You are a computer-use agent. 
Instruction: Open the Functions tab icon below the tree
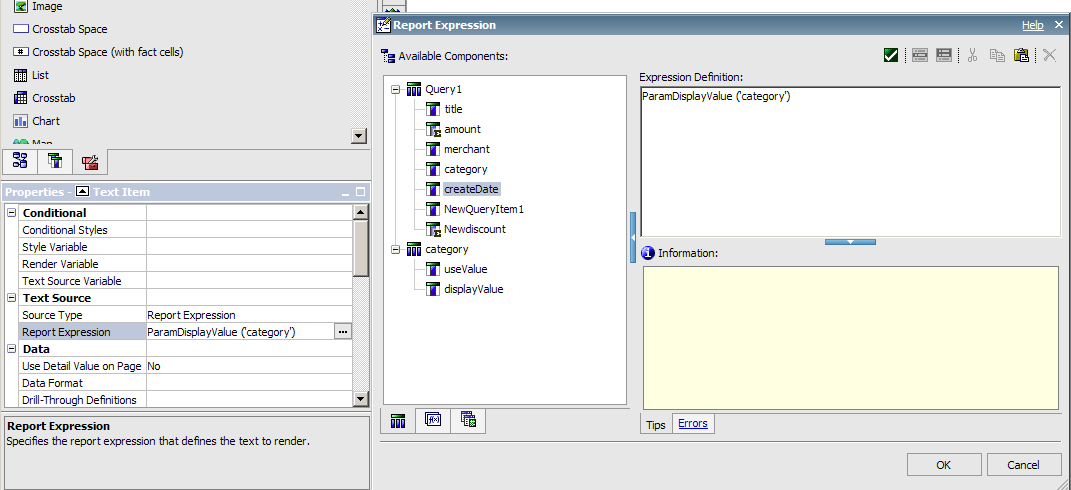point(433,421)
